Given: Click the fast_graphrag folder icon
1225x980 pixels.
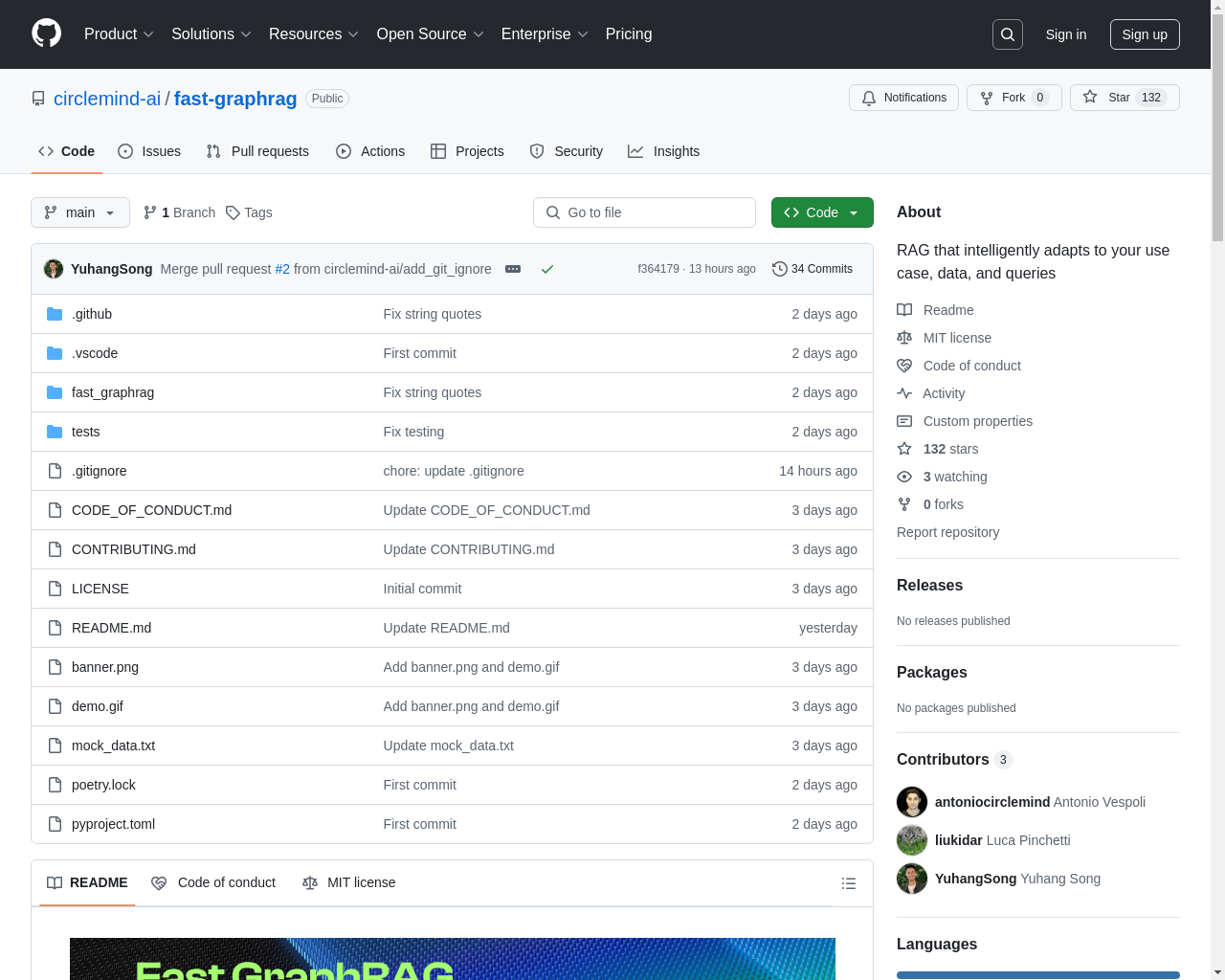Looking at the screenshot, I should click(55, 392).
